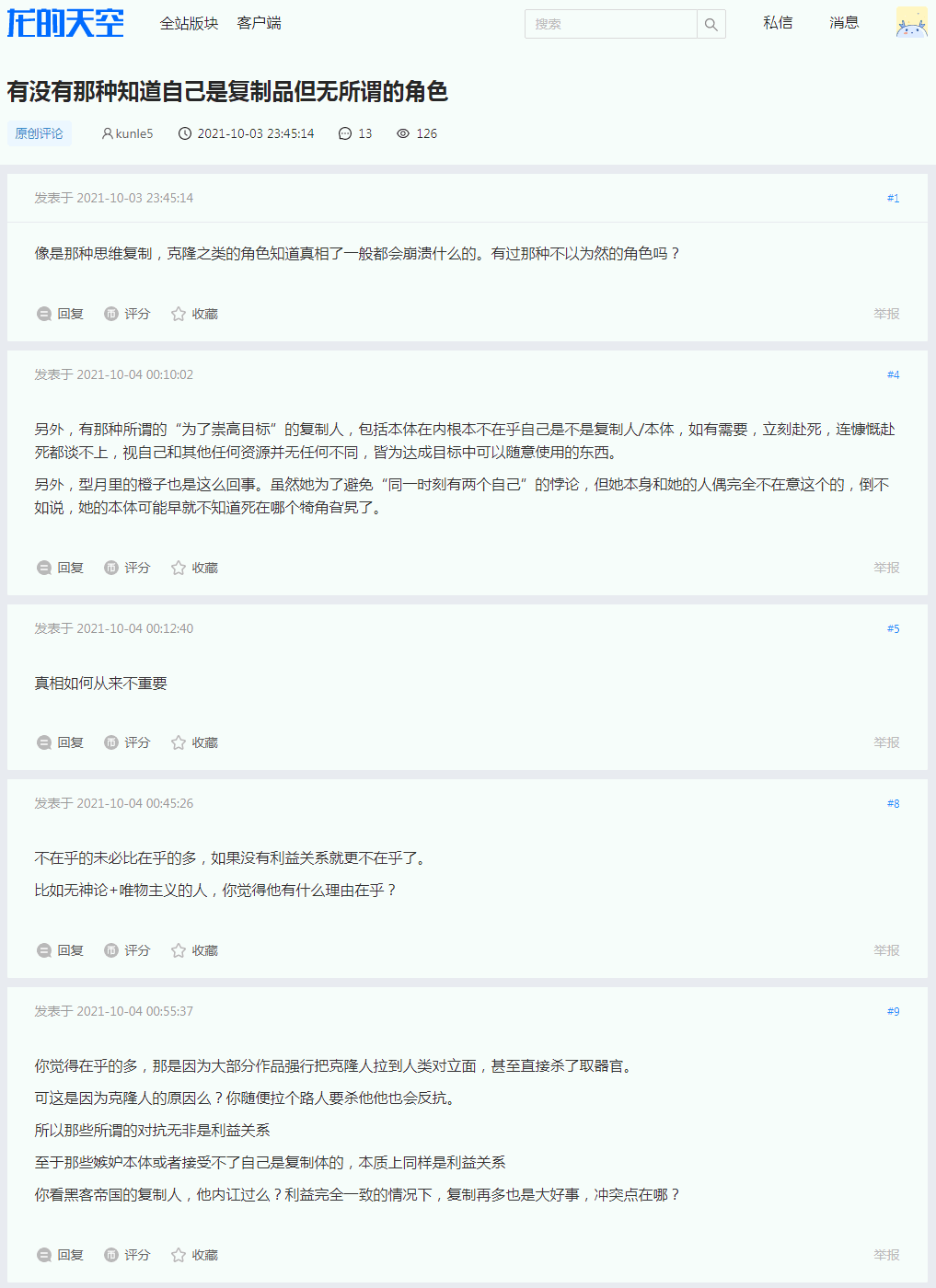The image size is (936, 1288).
Task: Report post #8 via 举报
Action: 886,950
